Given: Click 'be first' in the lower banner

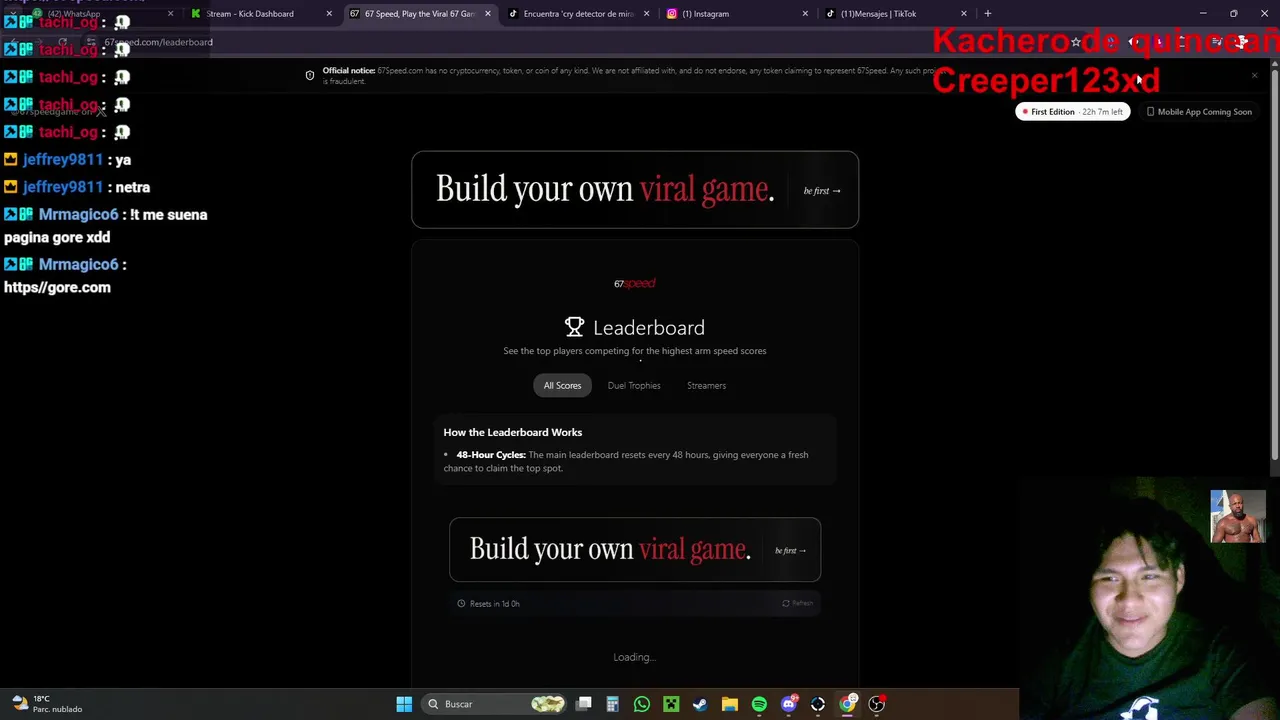Looking at the screenshot, I should (790, 551).
